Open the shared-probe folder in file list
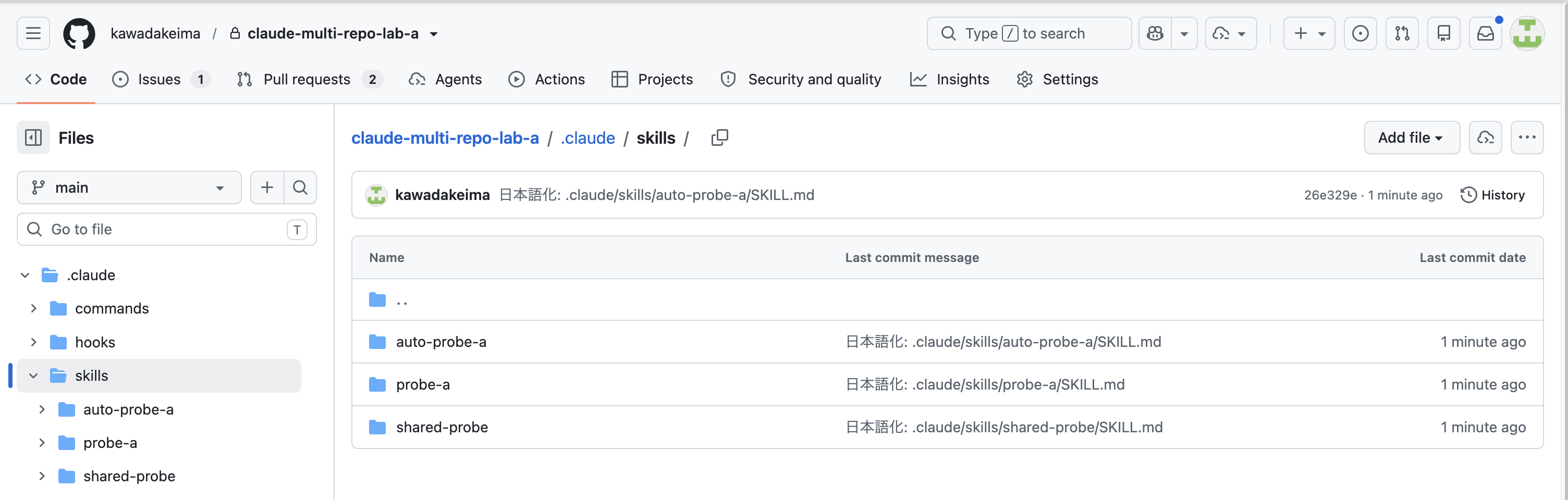This screenshot has width=1568, height=500. coord(442,427)
